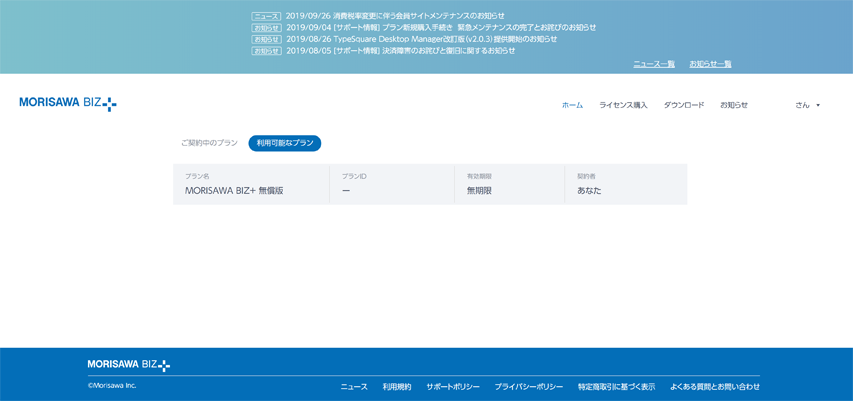This screenshot has width=853, height=401.
Task: Open the お知らせ一覧 link
Action: (710, 64)
